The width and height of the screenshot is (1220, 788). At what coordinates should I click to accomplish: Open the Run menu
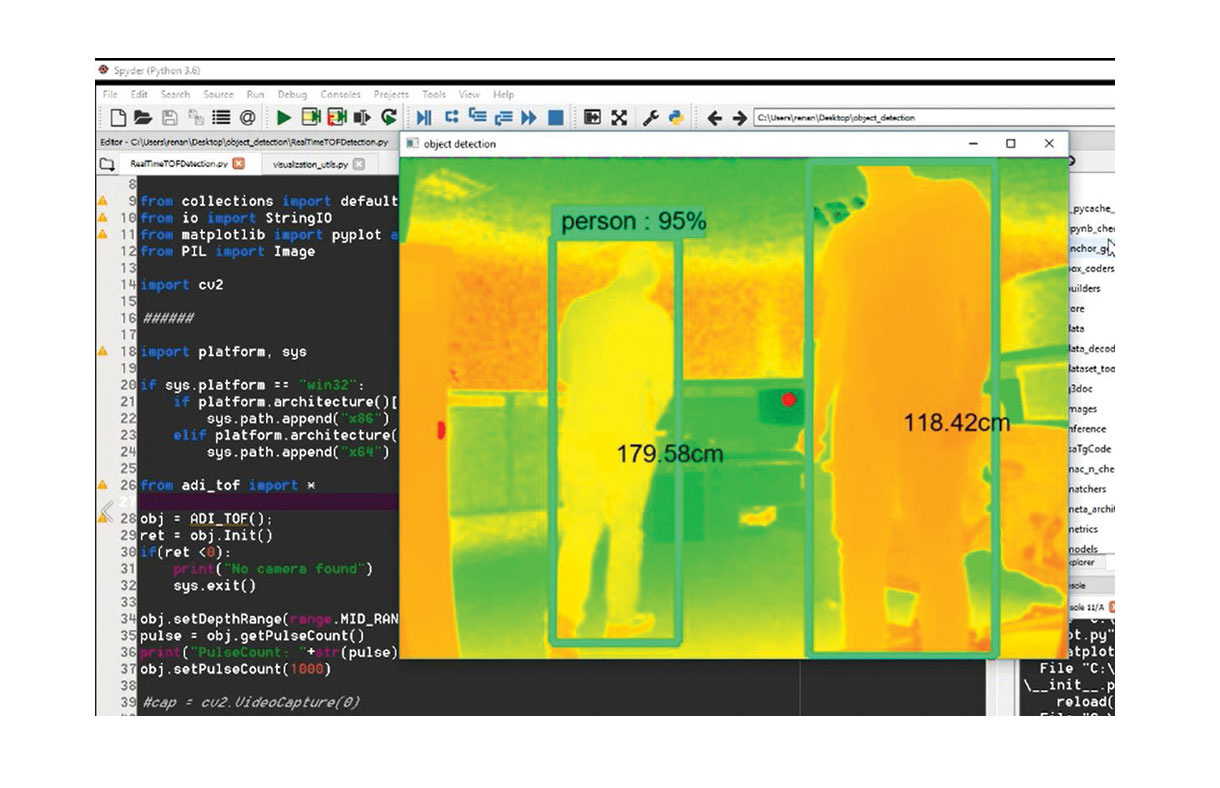[x=256, y=94]
